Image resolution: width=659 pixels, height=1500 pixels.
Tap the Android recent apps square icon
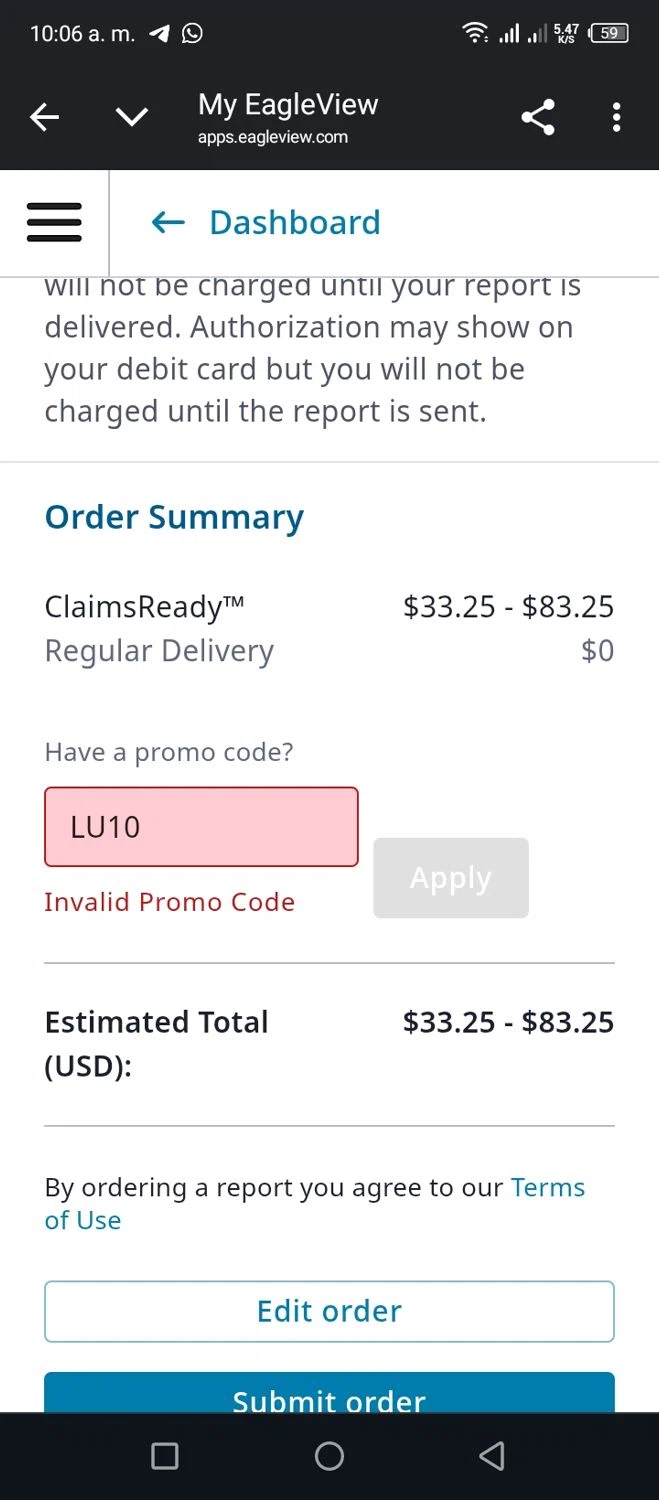(x=164, y=1456)
